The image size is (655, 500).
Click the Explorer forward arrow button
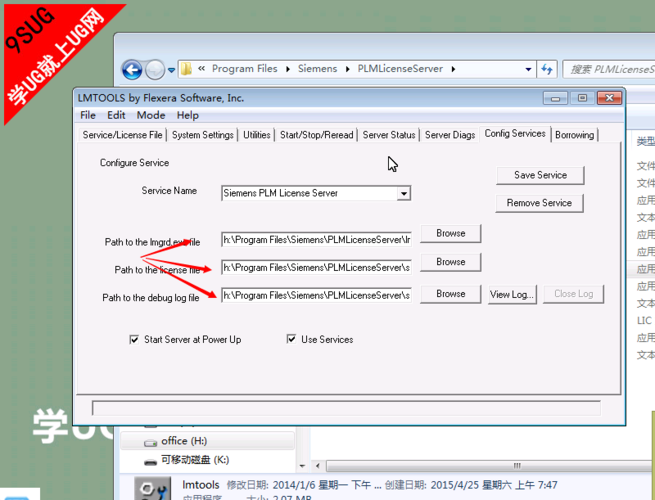[155, 69]
